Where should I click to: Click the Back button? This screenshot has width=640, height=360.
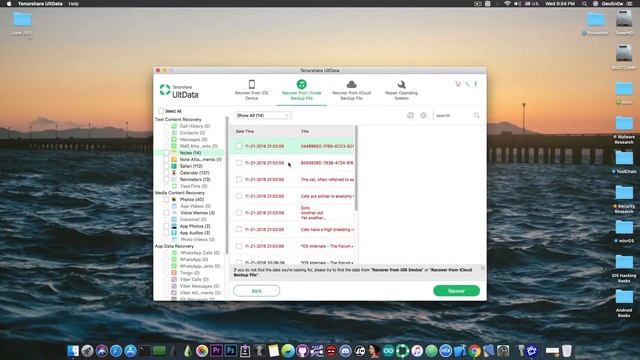(x=256, y=291)
